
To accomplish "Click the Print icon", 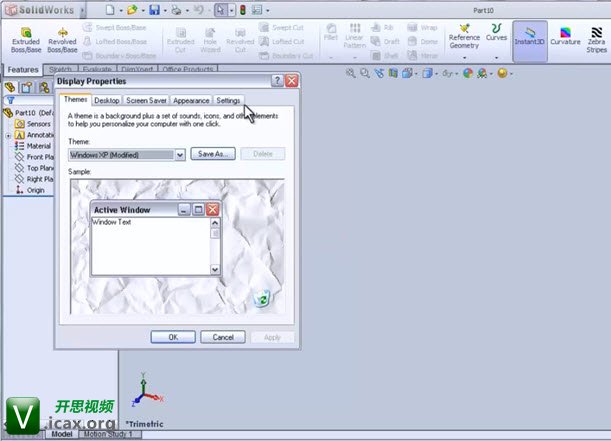I will (x=177, y=10).
